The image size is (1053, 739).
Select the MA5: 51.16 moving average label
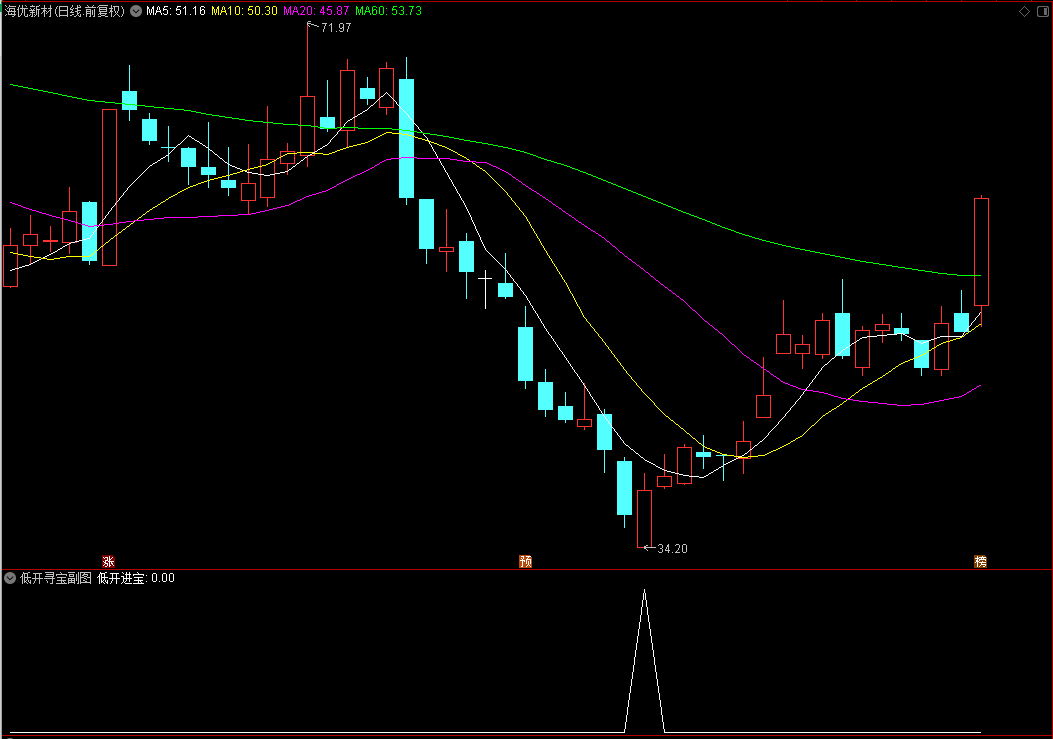[176, 11]
